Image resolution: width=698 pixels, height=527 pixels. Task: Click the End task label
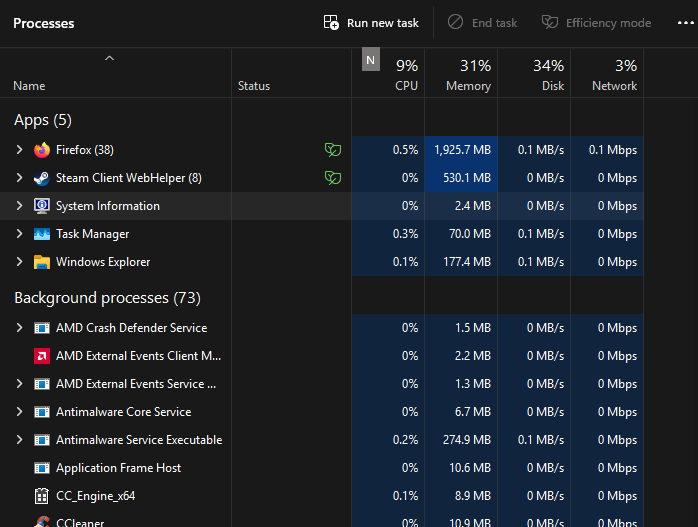coord(495,23)
